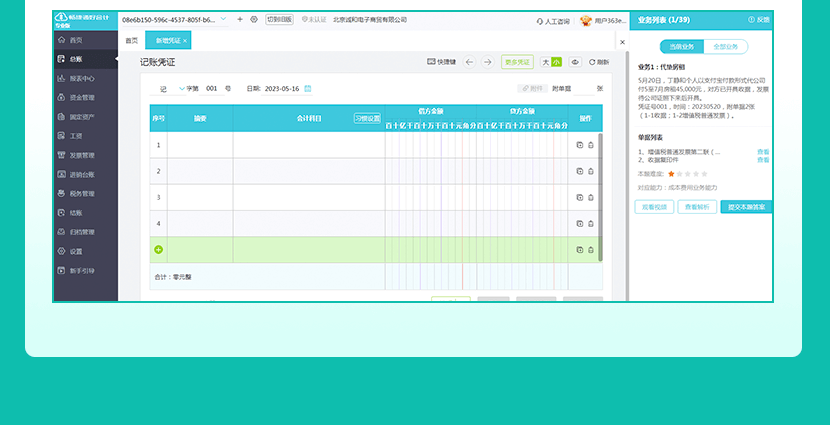Image resolution: width=830 pixels, height=425 pixels.
Task: Go to the next voucher arrow
Action: (x=487, y=62)
